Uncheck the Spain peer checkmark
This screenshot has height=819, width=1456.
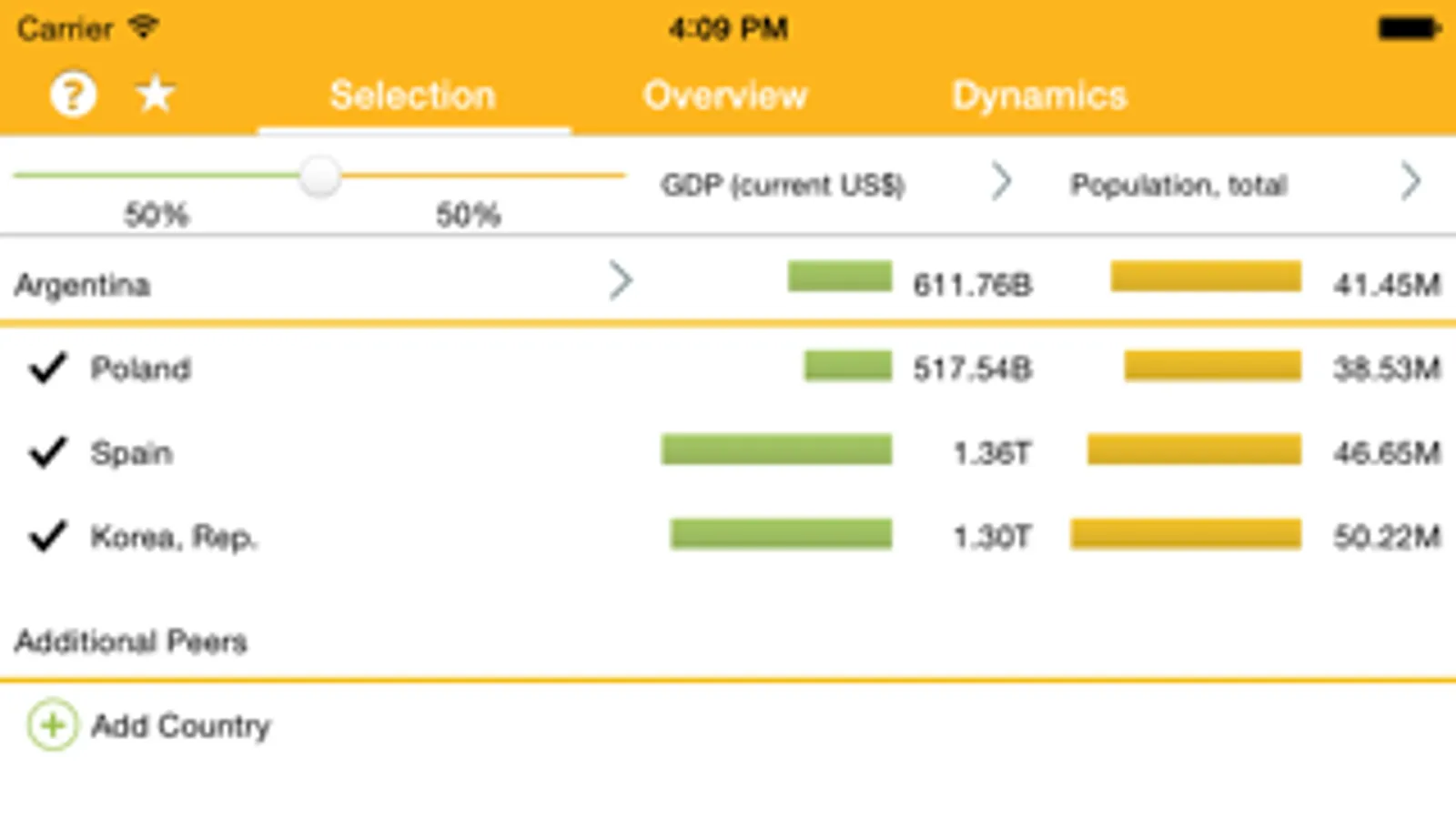47,452
